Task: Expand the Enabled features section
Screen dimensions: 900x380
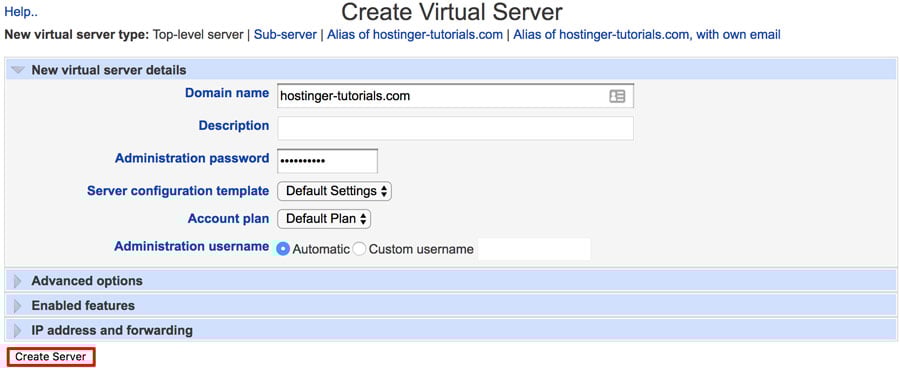Action: tap(18, 306)
